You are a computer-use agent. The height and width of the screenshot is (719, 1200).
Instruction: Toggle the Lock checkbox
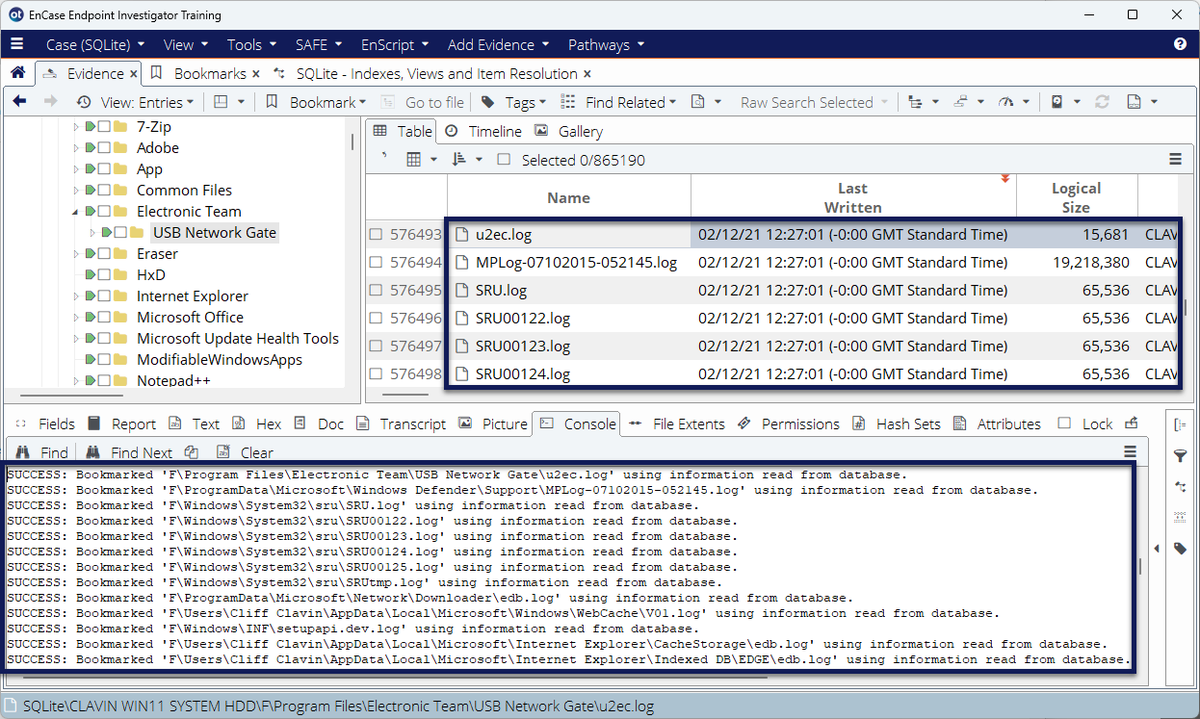(1064, 424)
